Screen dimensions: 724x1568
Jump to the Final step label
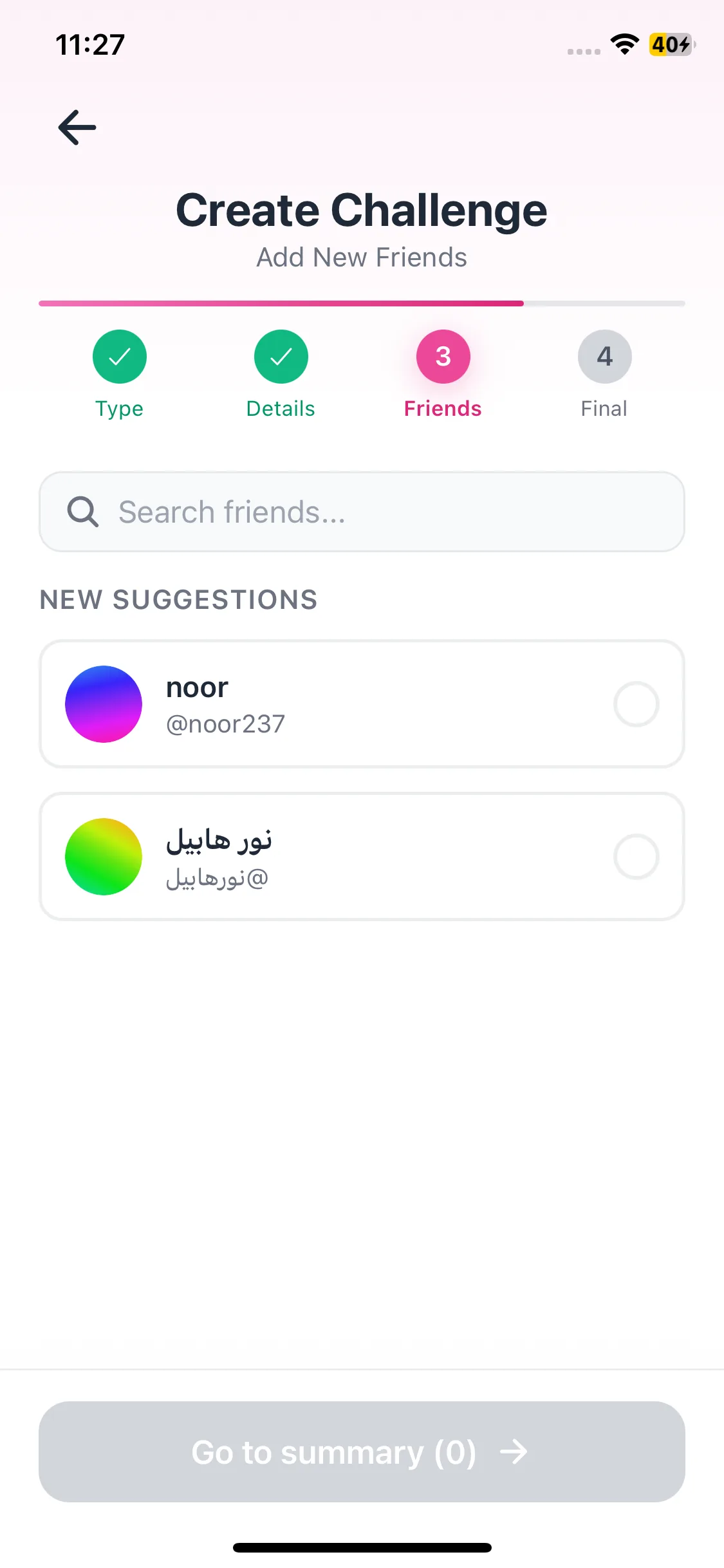(604, 409)
